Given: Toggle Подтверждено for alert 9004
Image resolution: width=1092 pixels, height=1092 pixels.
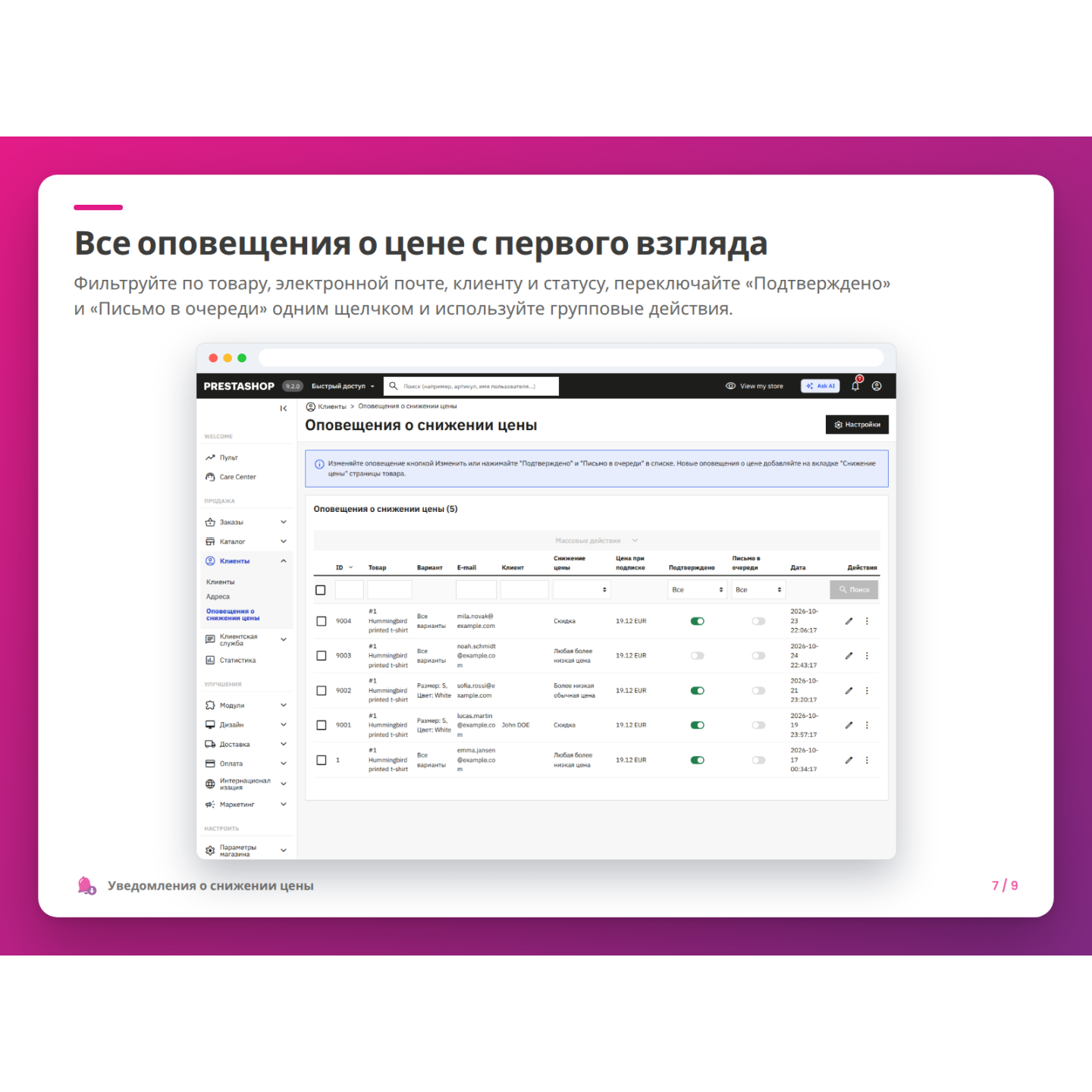Looking at the screenshot, I should click(698, 621).
